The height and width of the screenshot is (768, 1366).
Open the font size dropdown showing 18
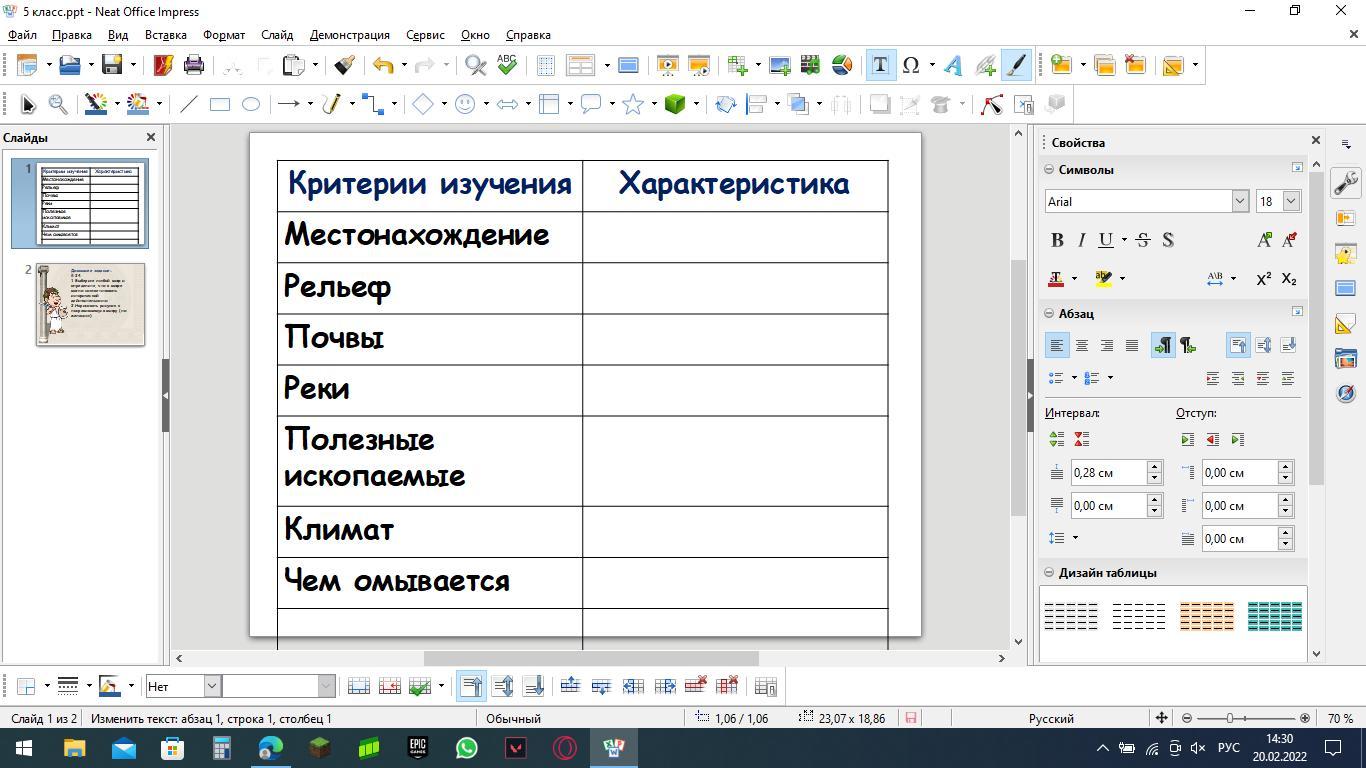click(x=1290, y=201)
